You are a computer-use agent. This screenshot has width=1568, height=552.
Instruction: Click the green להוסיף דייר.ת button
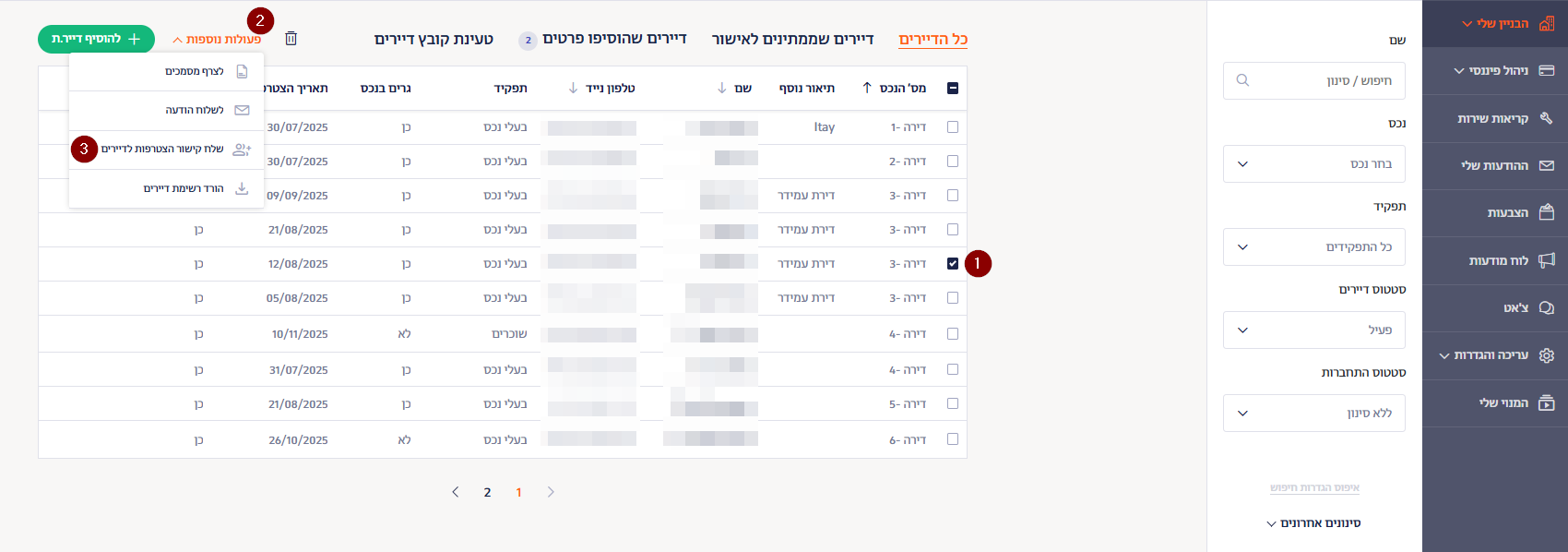pos(96,39)
